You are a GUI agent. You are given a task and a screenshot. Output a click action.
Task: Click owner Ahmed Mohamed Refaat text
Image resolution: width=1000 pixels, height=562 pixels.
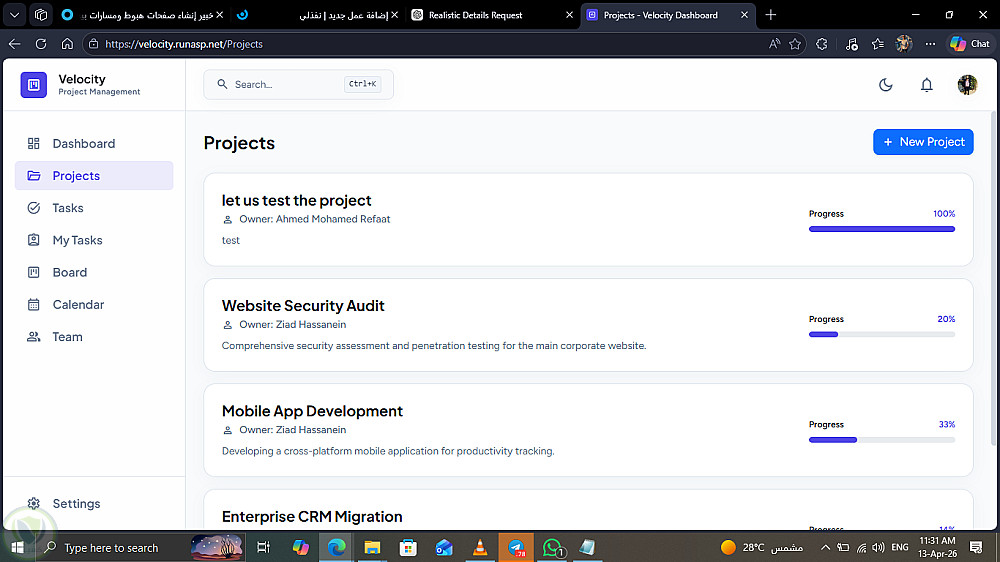(314, 219)
